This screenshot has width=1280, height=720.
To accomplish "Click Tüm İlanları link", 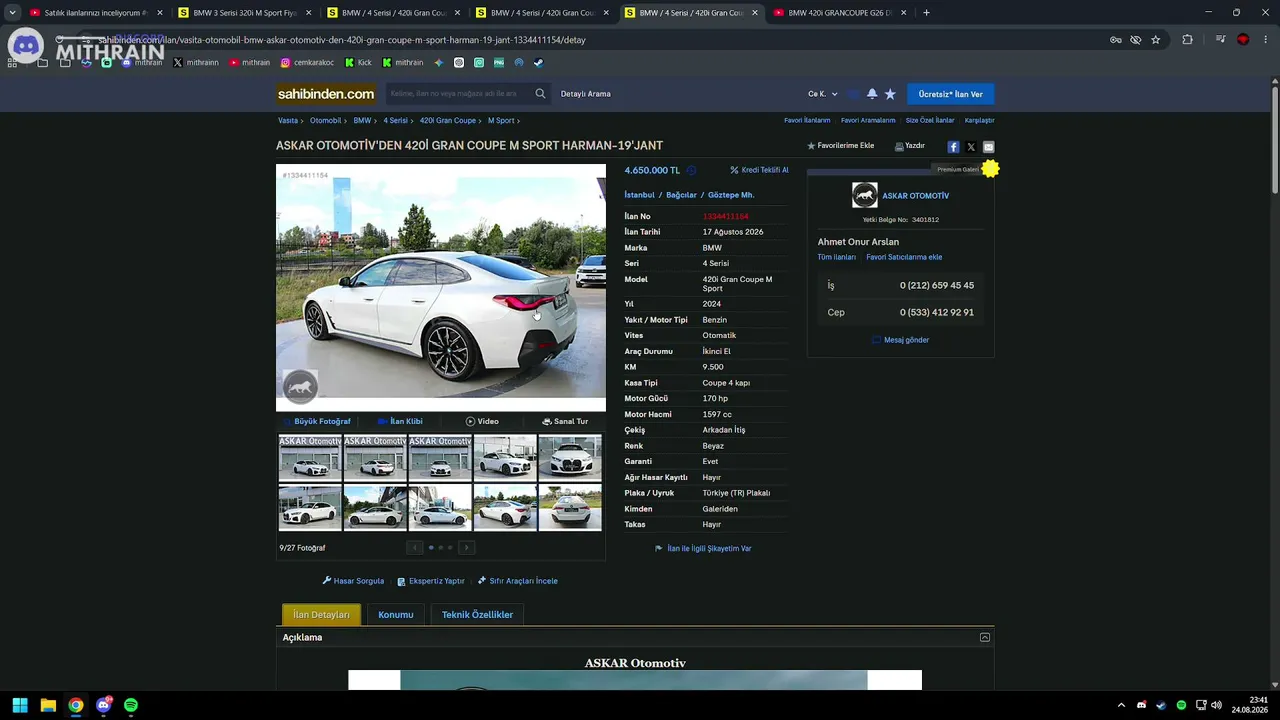I will (x=837, y=257).
